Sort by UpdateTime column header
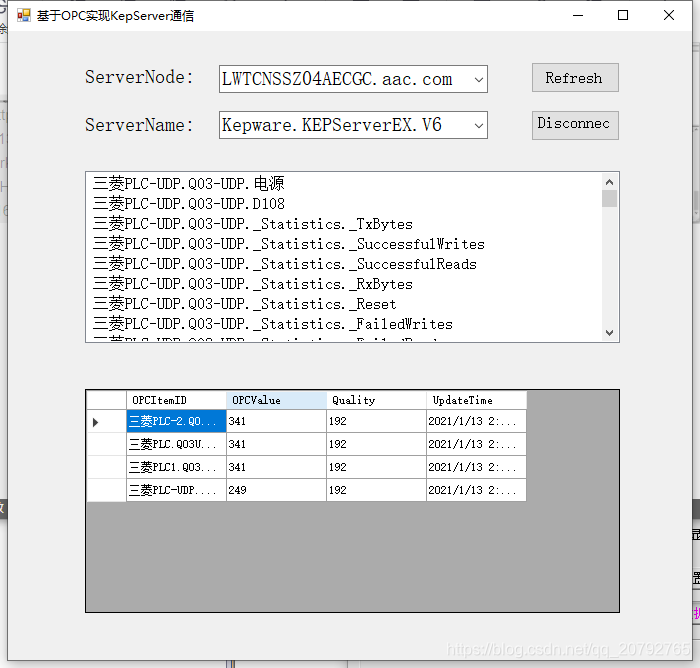Image resolution: width=700 pixels, height=668 pixels. (x=476, y=400)
